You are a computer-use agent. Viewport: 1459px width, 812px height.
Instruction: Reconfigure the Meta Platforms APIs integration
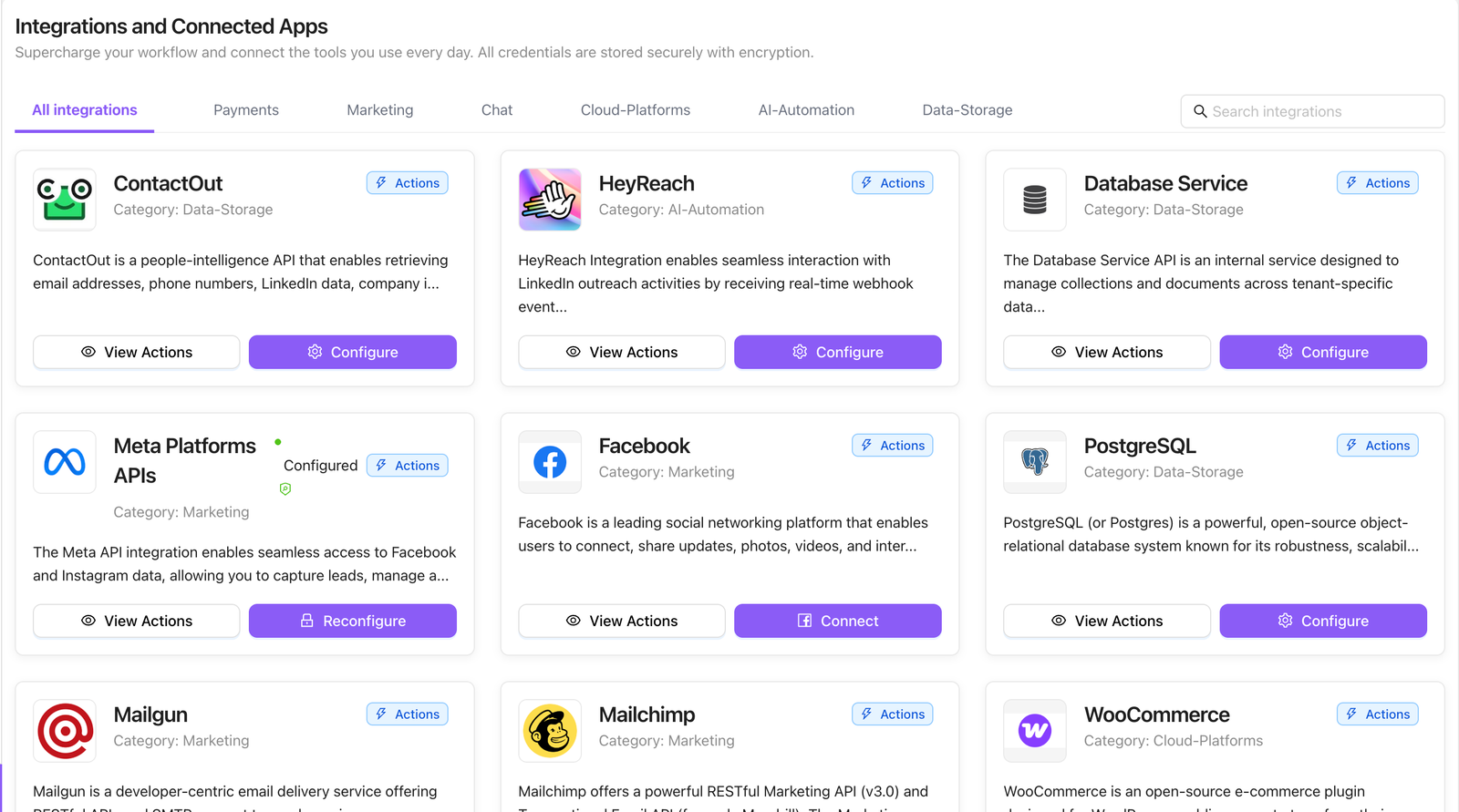[x=352, y=621]
